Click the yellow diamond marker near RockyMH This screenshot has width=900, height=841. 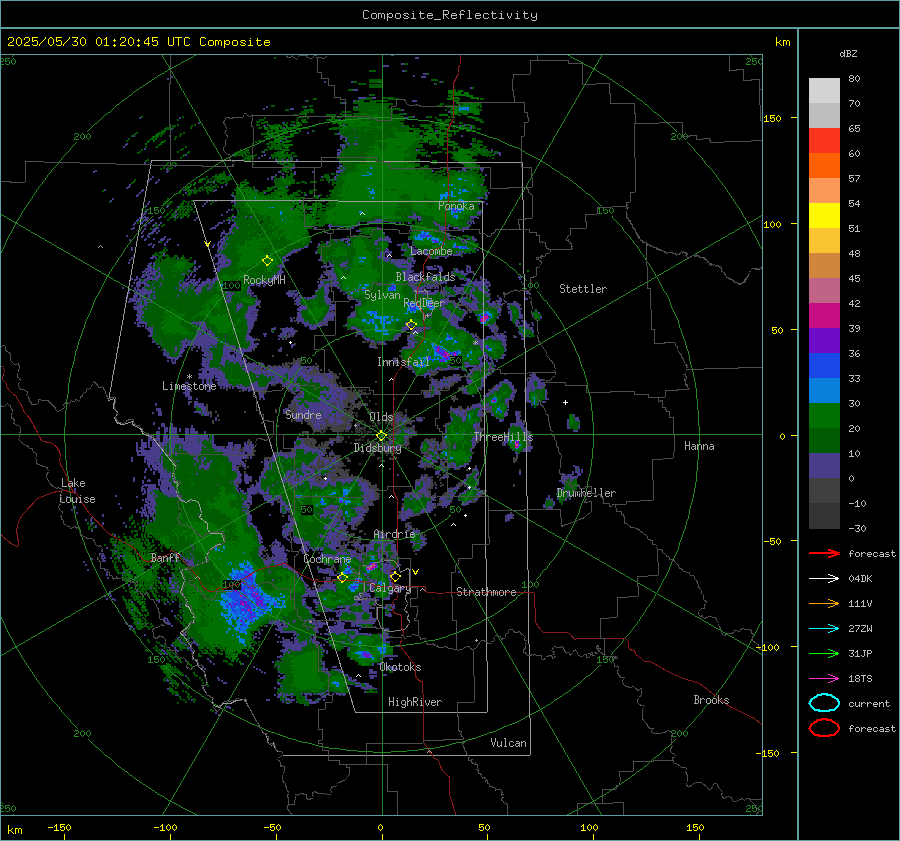point(267,261)
